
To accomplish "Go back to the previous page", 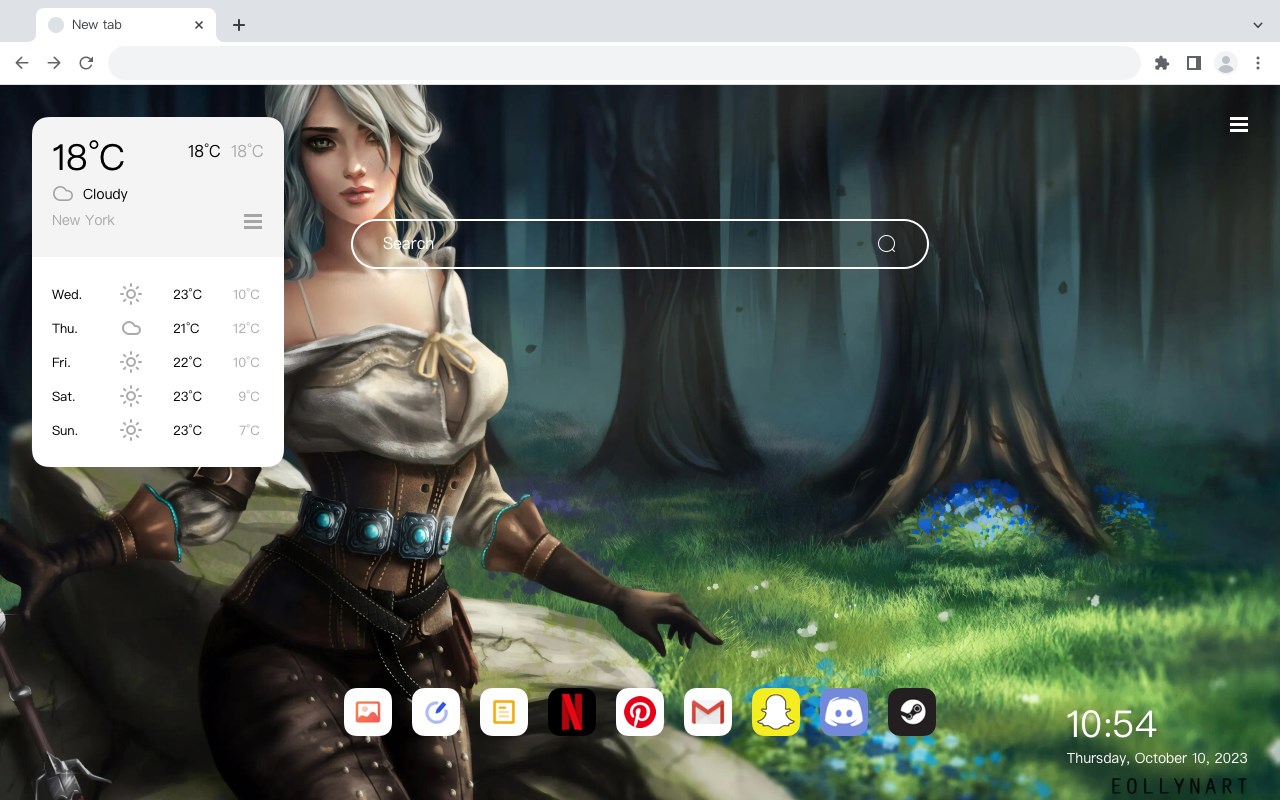I will tap(22, 63).
